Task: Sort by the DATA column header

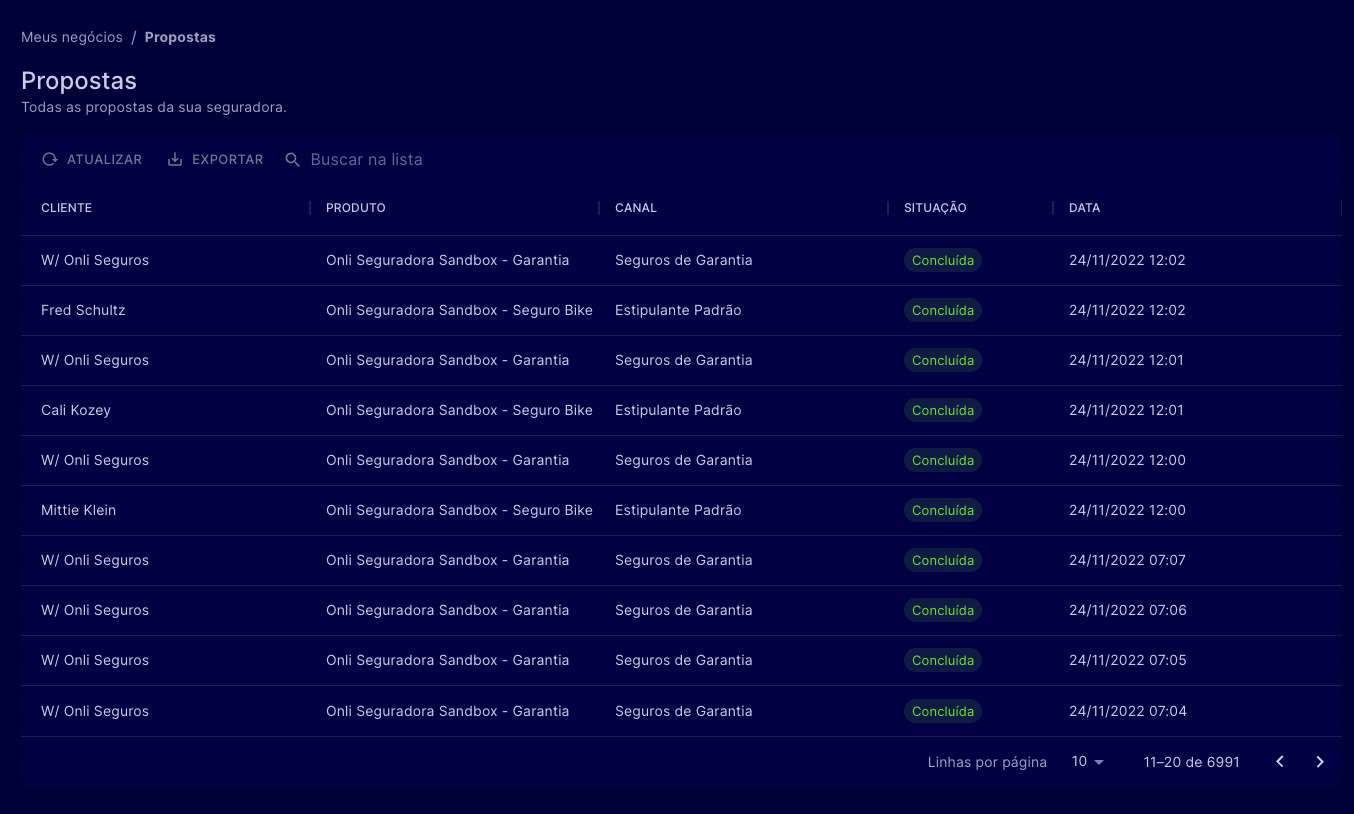Action: pyautogui.click(x=1084, y=208)
